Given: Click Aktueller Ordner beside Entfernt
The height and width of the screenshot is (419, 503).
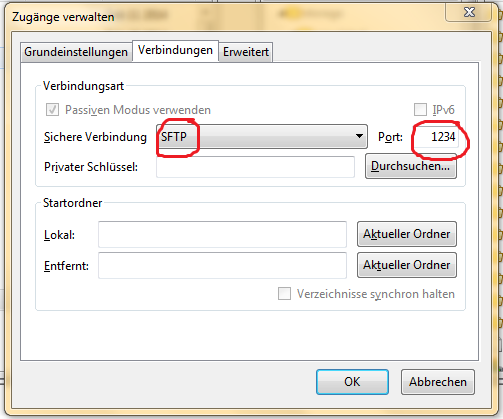Looking at the screenshot, I should (x=407, y=265).
